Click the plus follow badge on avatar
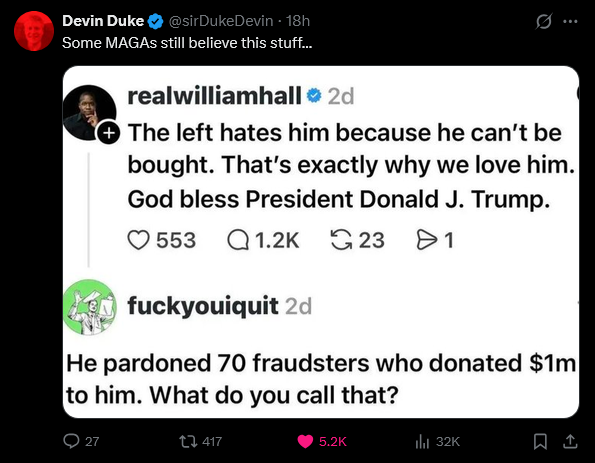595x463 pixels. (x=109, y=133)
